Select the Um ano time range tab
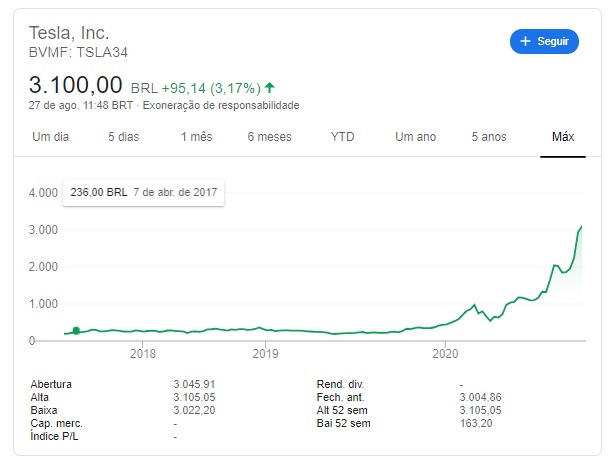This screenshot has width=611, height=461. pyautogui.click(x=415, y=137)
